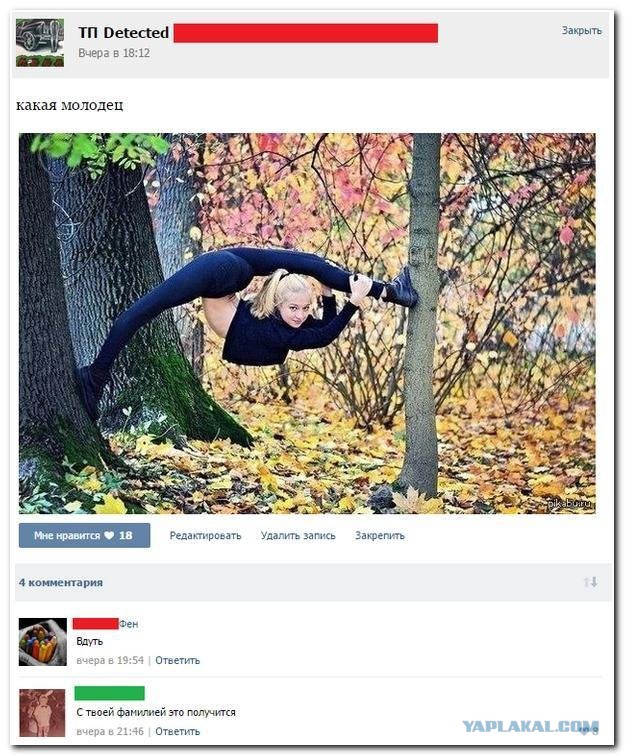The height and width of the screenshot is (756, 625).
Task: Open first commenter's crayon avatar
Action: click(42, 642)
